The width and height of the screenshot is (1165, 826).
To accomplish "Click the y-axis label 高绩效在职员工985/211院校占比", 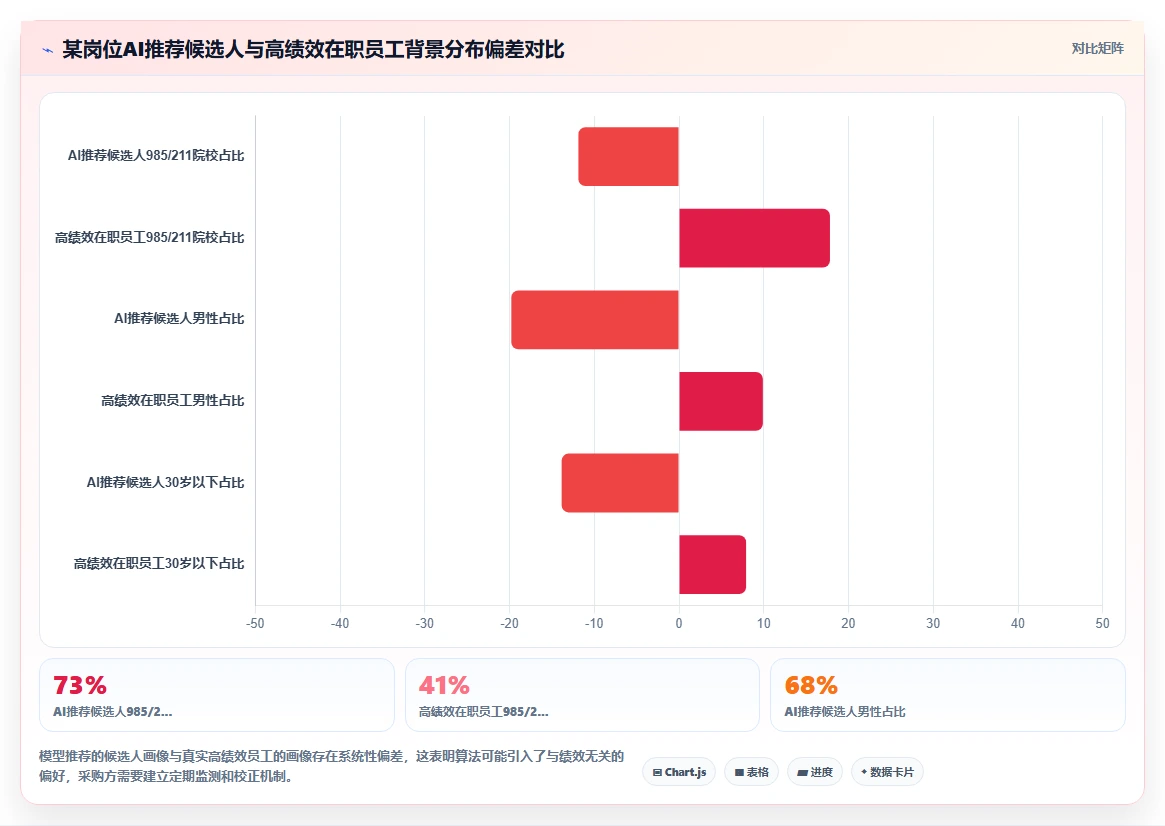I will coord(149,237).
